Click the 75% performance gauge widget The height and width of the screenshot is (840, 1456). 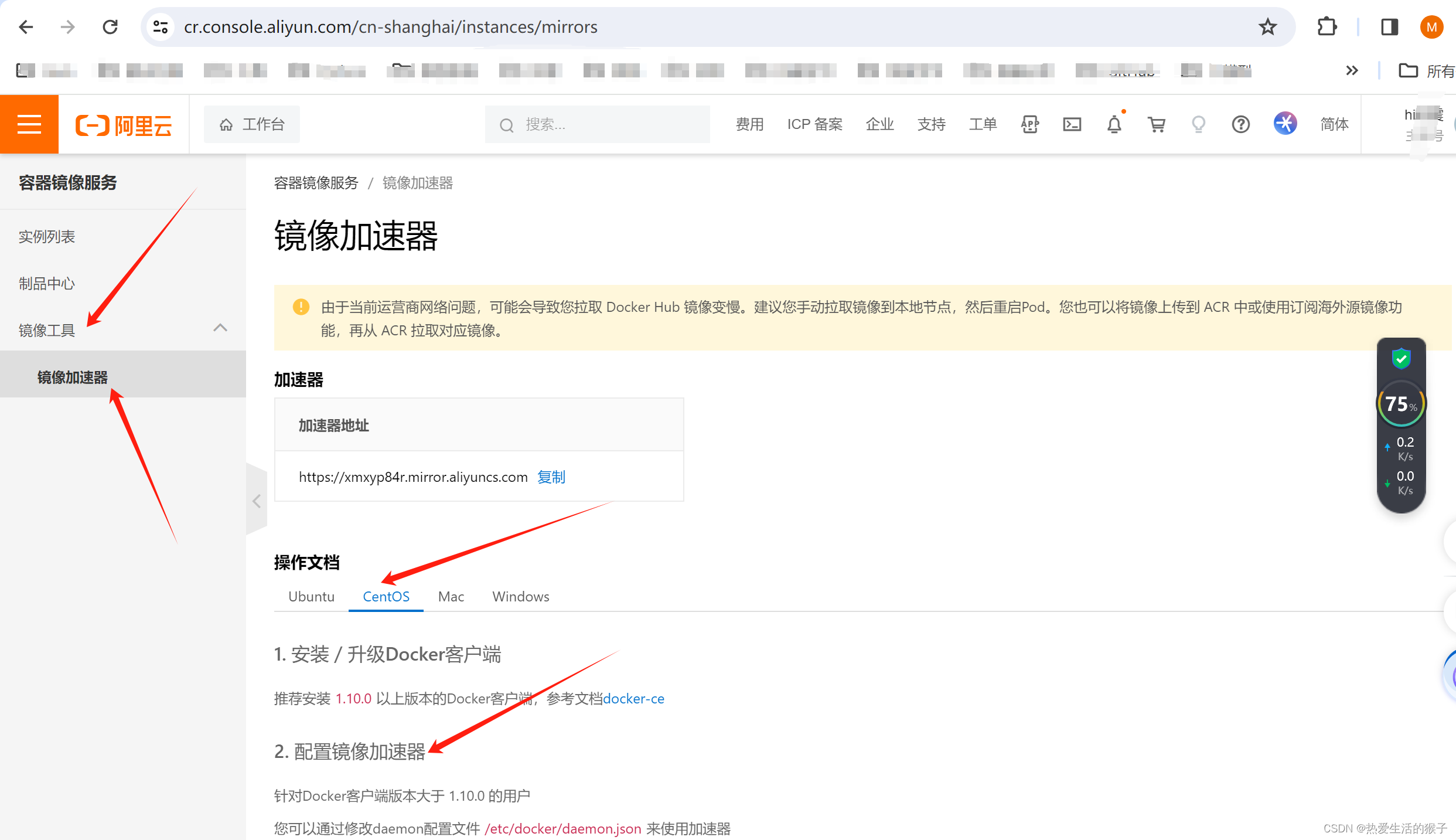(1400, 403)
